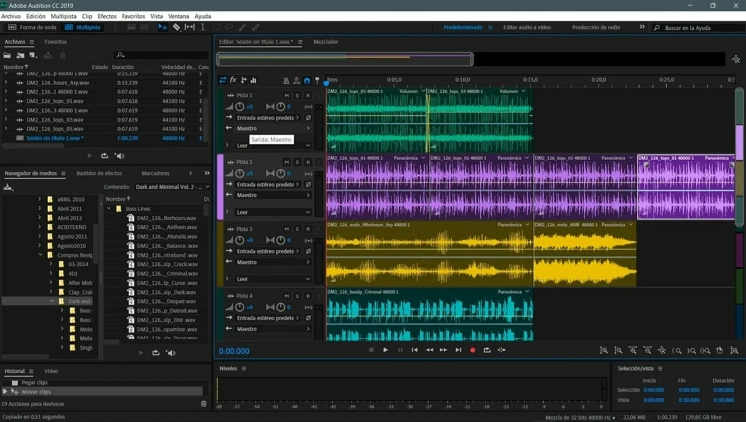Click the Media Browser shortcuts download icon
This screenshot has height=422, width=746.
[8, 187]
